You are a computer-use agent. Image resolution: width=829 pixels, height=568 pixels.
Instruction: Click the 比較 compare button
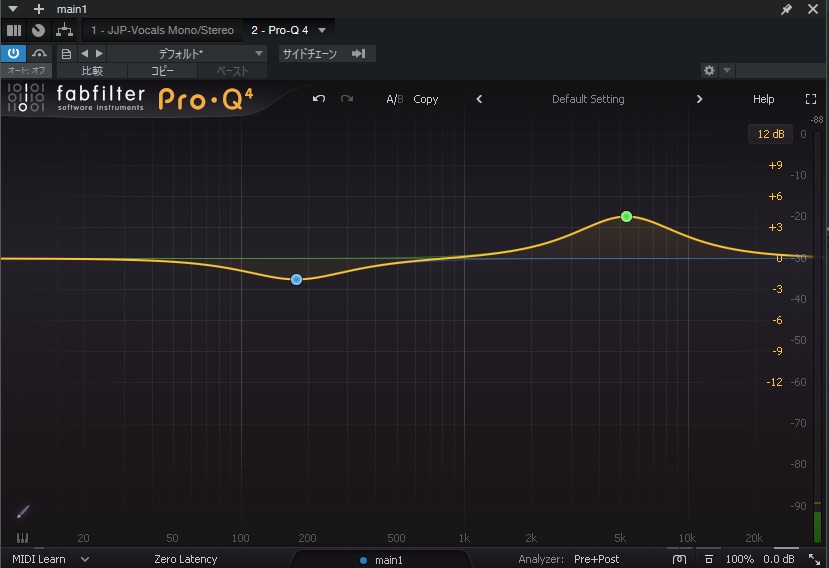[92, 71]
